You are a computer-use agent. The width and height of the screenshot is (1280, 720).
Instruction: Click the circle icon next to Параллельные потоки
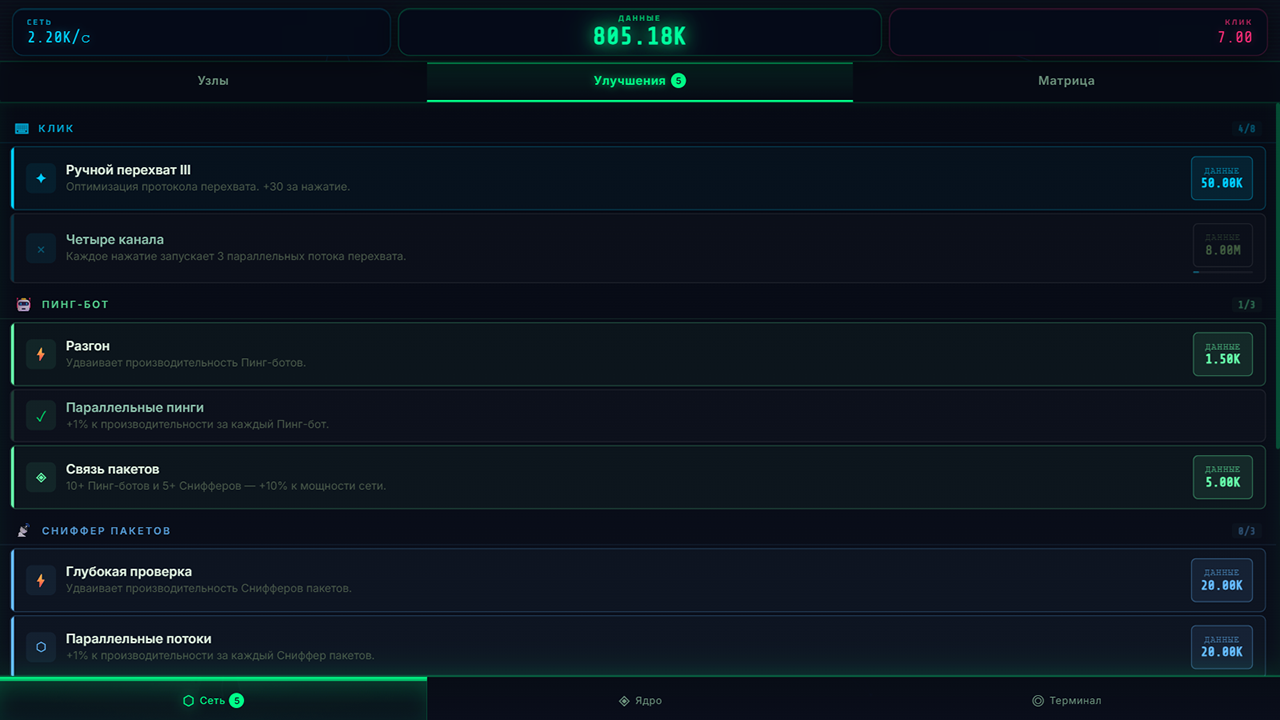tap(40, 647)
